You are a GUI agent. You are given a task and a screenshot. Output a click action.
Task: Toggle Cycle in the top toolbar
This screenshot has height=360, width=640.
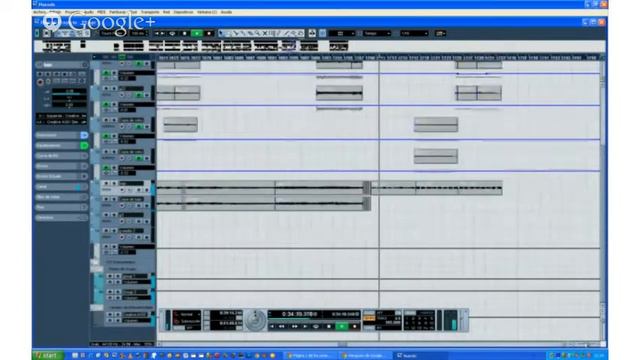click(172, 33)
